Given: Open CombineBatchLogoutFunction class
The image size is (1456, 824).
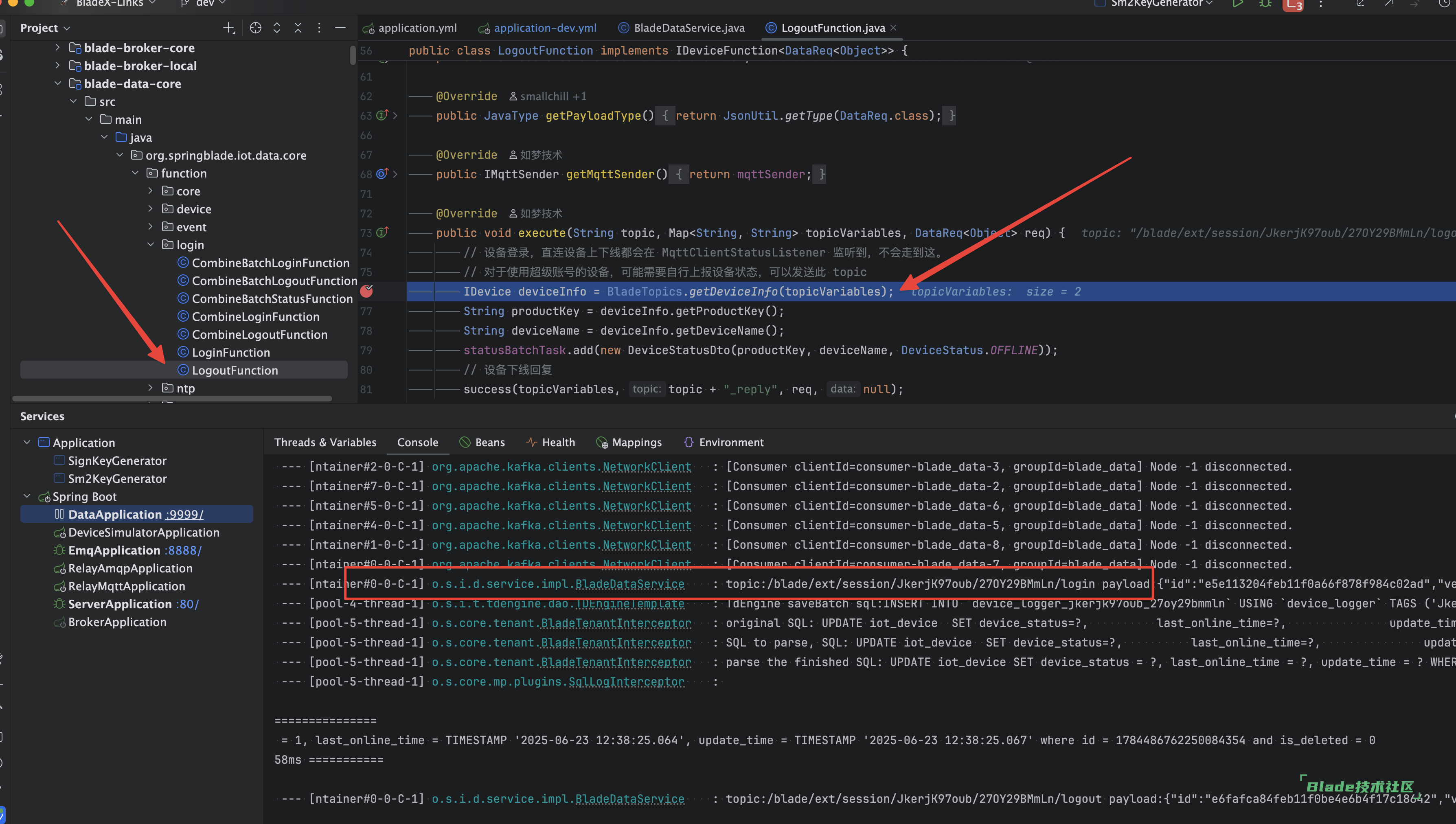Looking at the screenshot, I should point(267,281).
